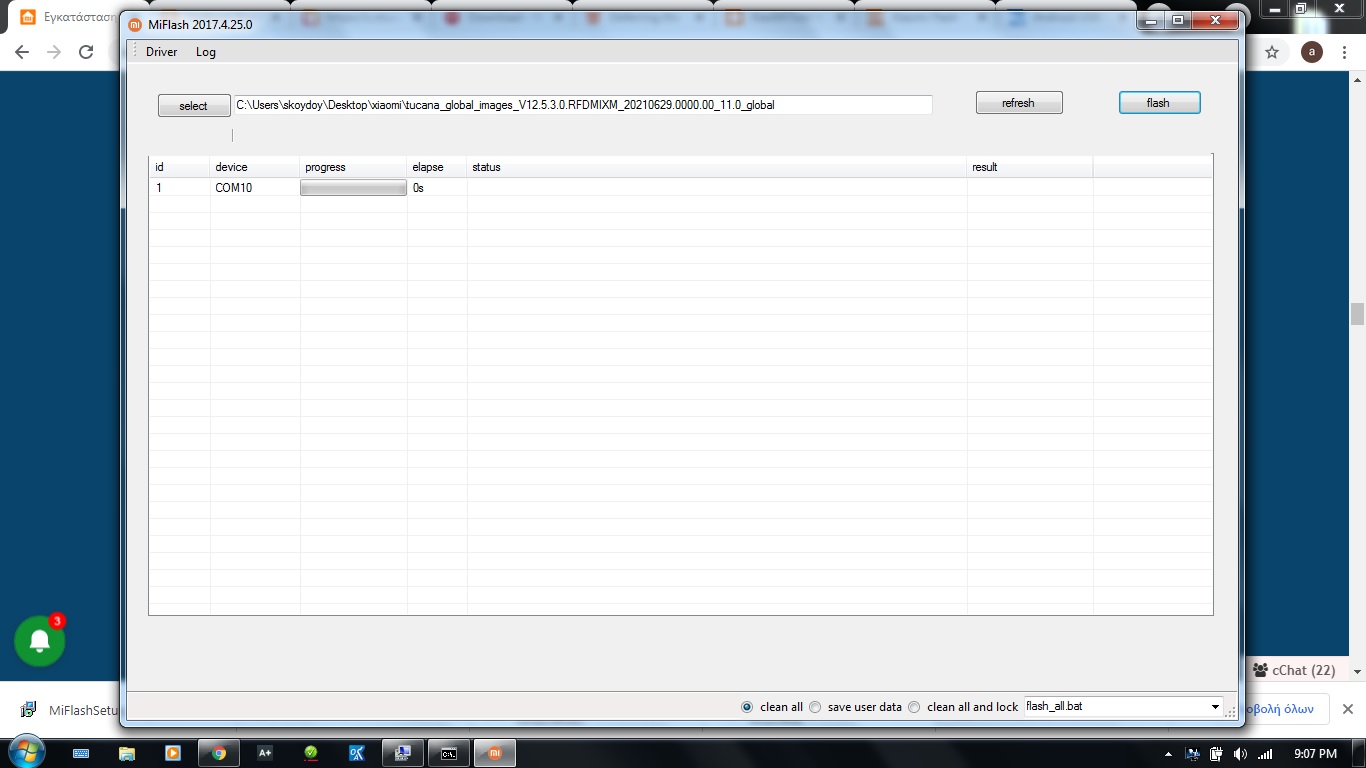Image resolution: width=1366 pixels, height=768 pixels.
Task: Minimize the MiFlash window
Action: pos(1152,21)
